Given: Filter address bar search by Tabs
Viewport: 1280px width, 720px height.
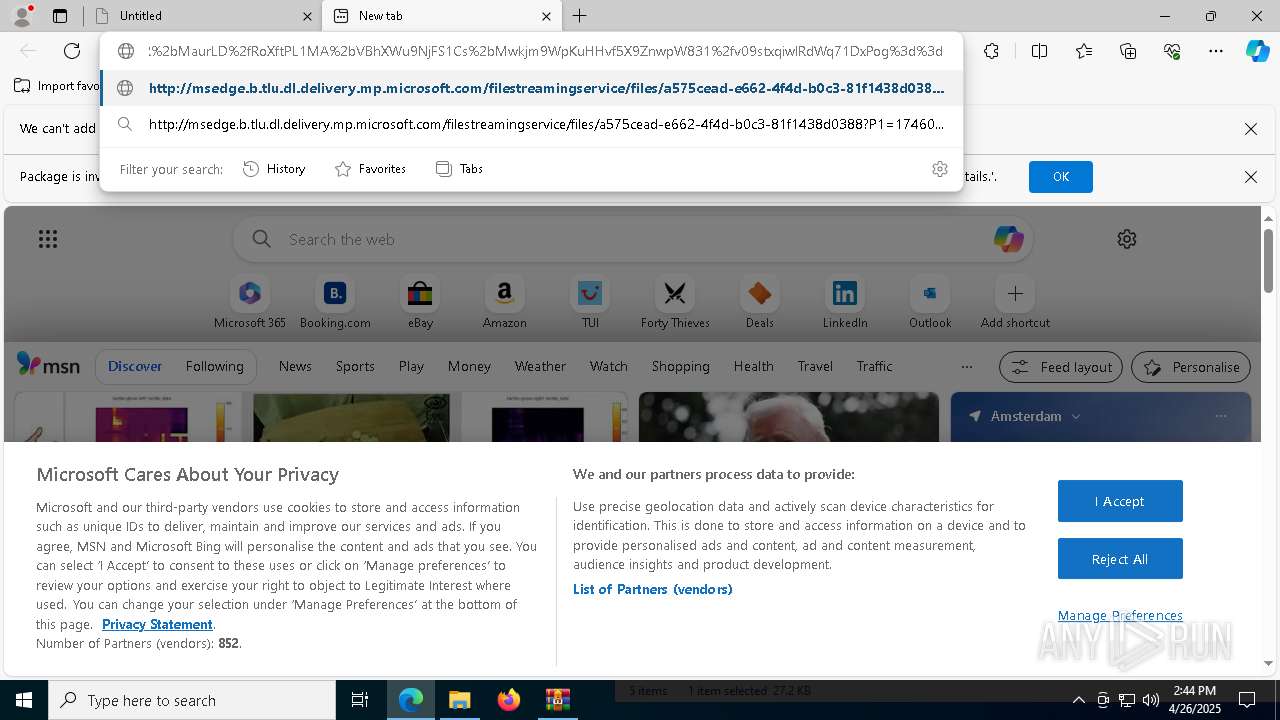Looking at the screenshot, I should tap(459, 169).
